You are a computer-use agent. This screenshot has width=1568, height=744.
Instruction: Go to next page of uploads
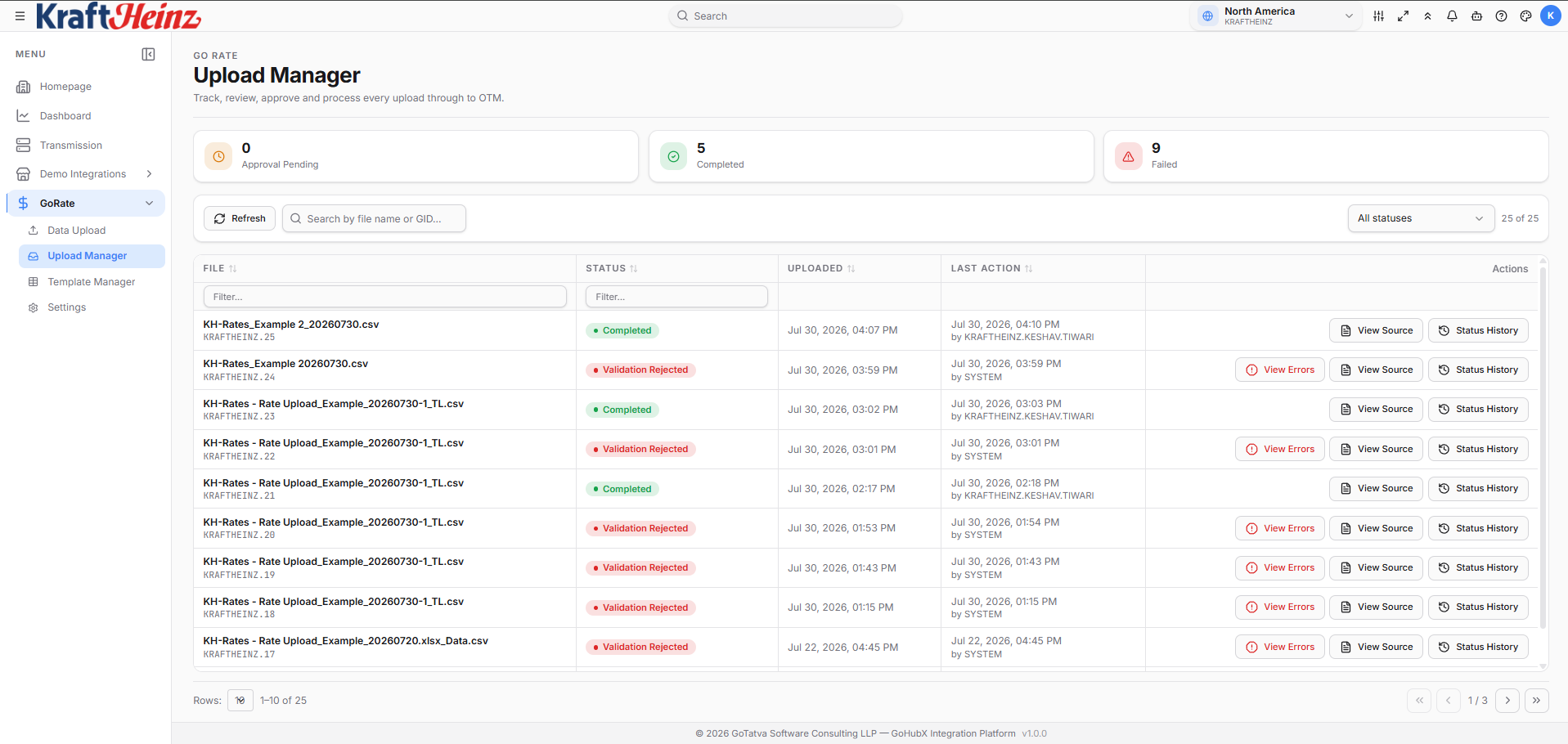1507,701
